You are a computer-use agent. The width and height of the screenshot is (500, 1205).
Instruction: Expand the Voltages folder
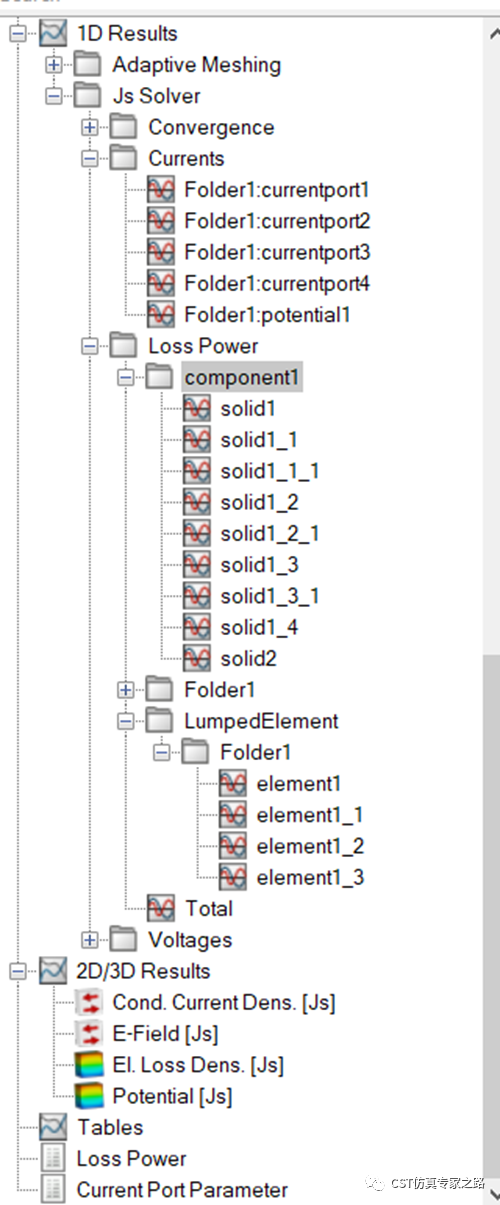tap(90, 940)
